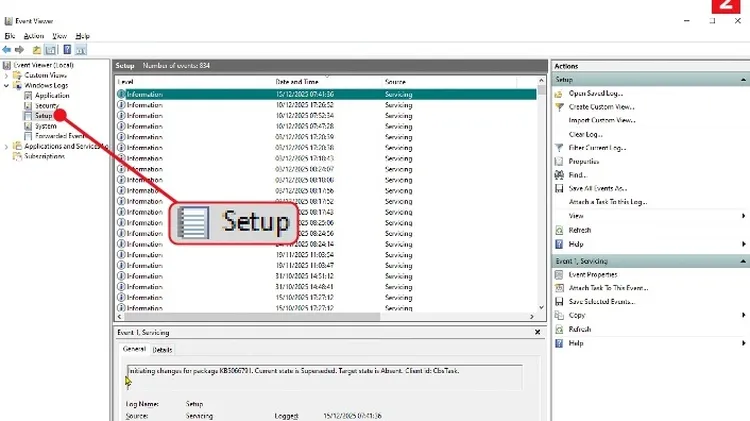Open the Action menu

(x=33, y=36)
